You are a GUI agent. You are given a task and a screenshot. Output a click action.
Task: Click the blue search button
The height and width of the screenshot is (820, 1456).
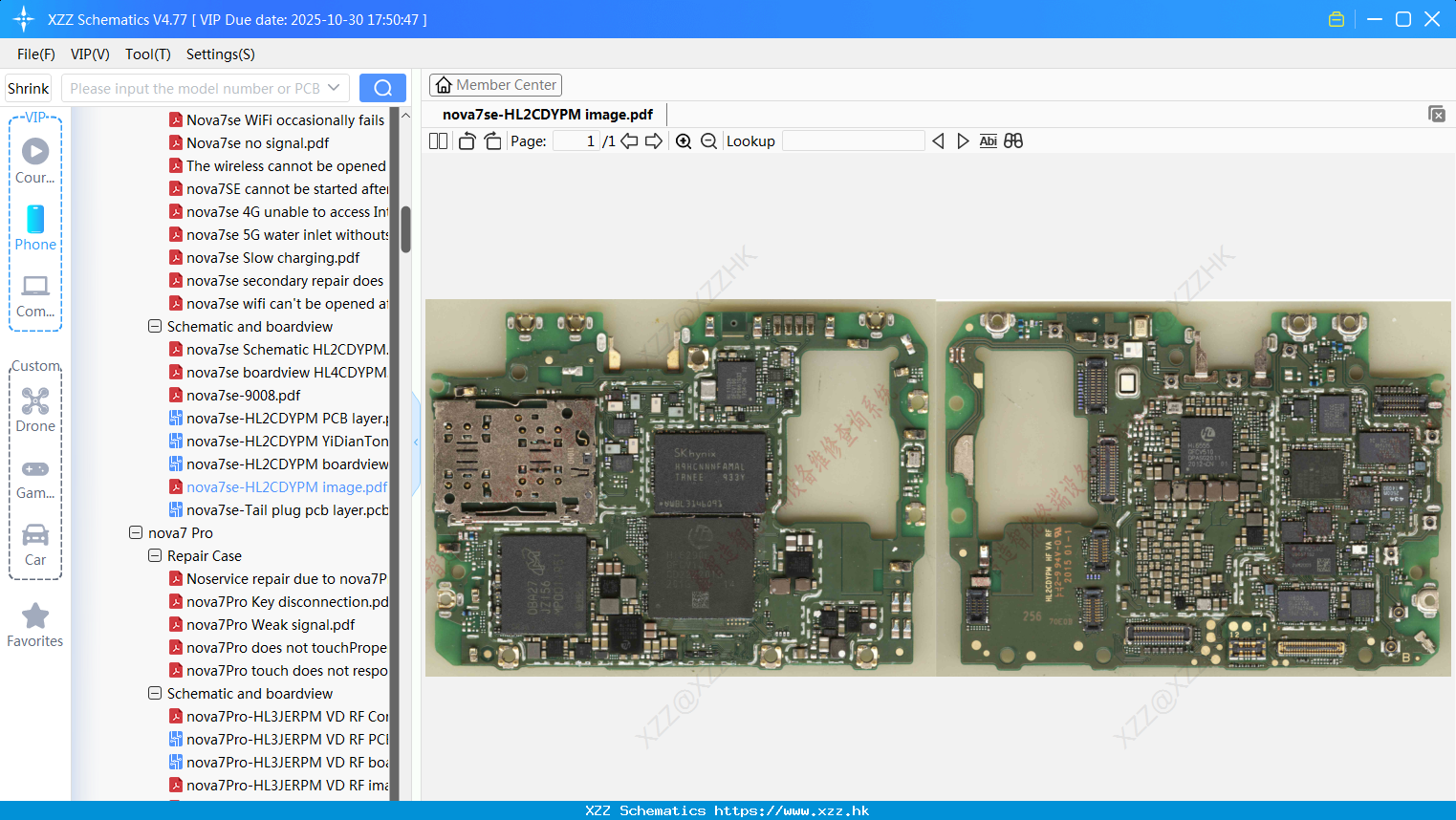[x=382, y=88]
